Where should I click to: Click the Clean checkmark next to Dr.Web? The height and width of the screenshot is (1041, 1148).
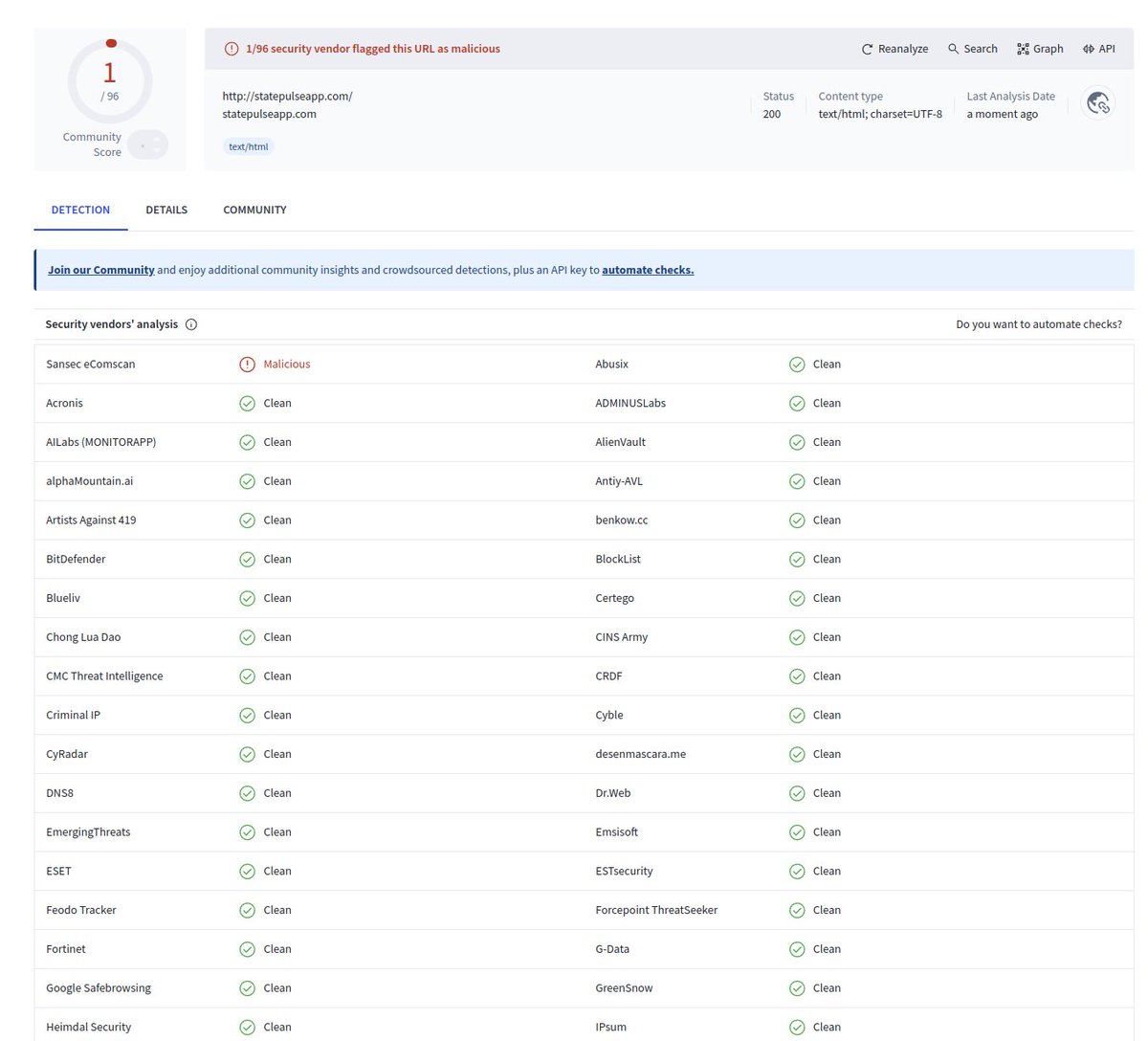click(x=797, y=792)
